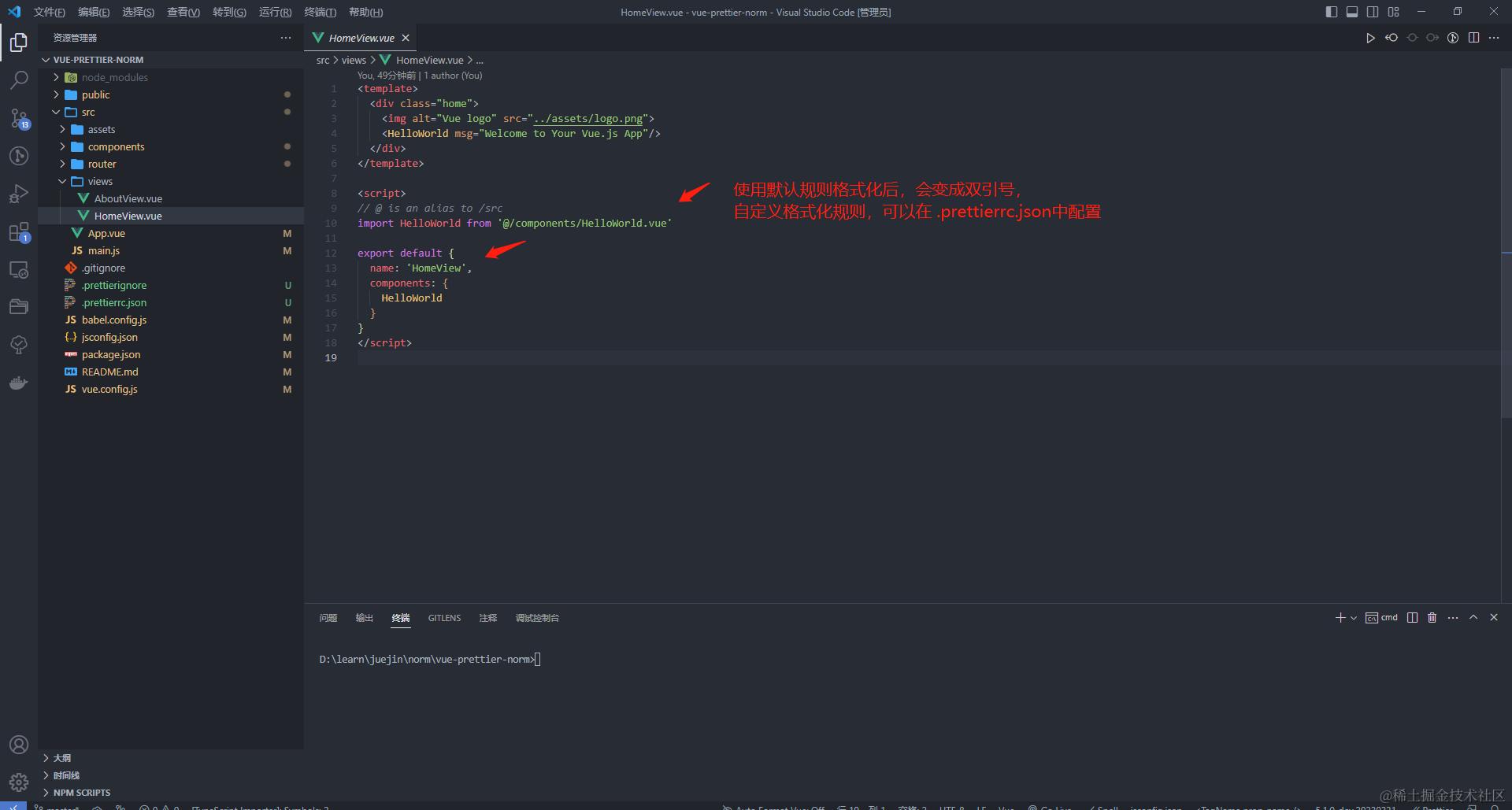Kill the terminal with trash icon

(x=1432, y=618)
